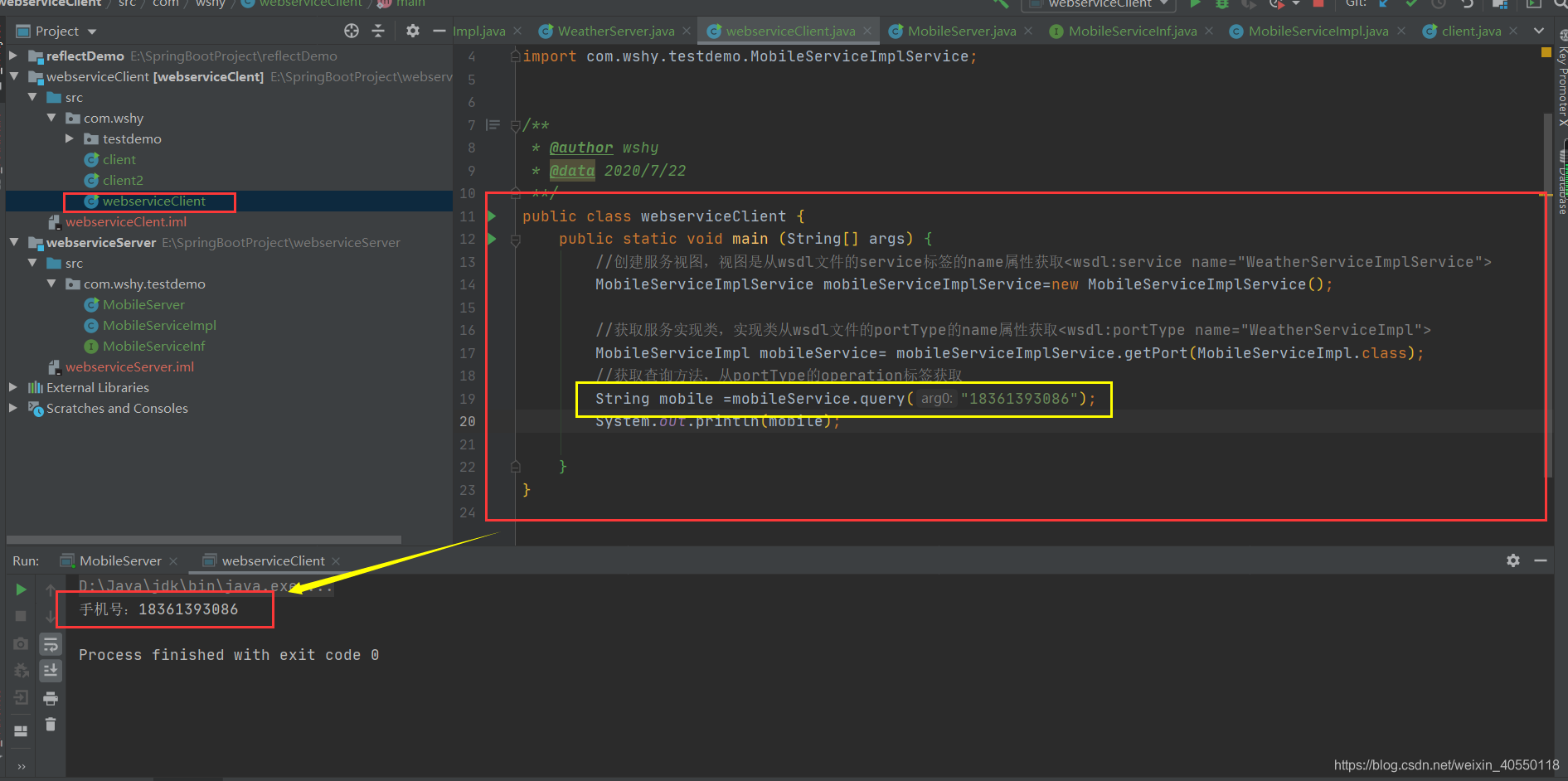1568x781 pixels.
Task: Click the red Stop button in top toolbar
Action: pos(1318,3)
